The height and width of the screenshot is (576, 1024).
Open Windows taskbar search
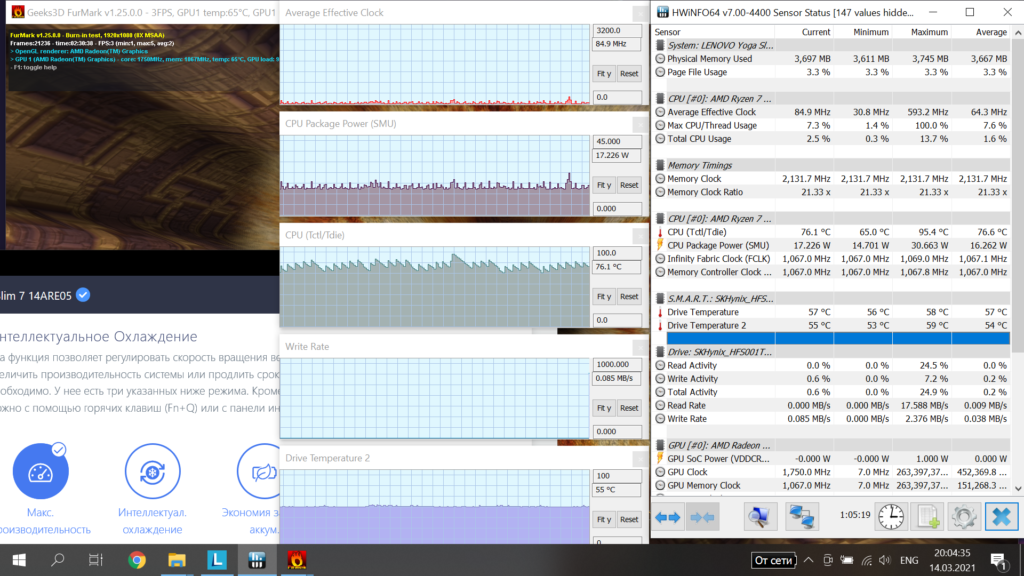click(x=57, y=560)
